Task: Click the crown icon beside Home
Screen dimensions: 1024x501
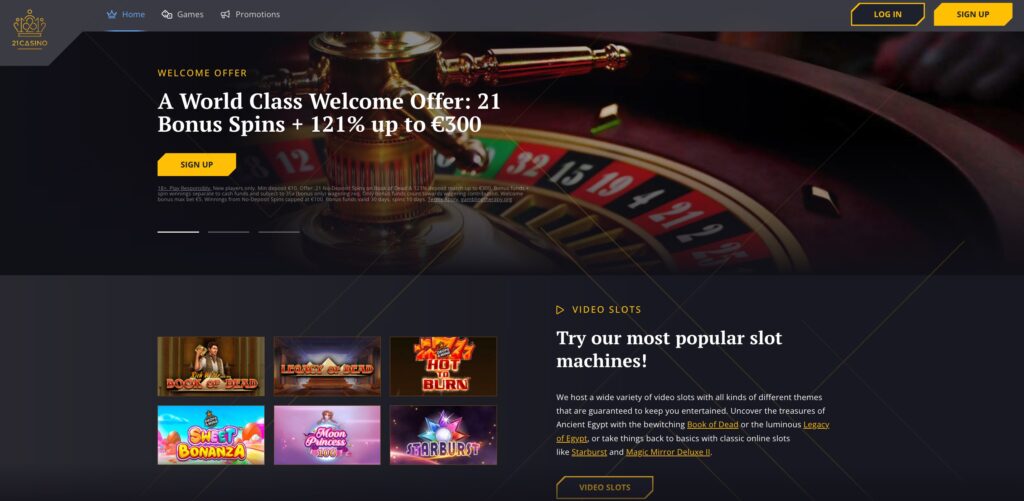Action: [112, 14]
